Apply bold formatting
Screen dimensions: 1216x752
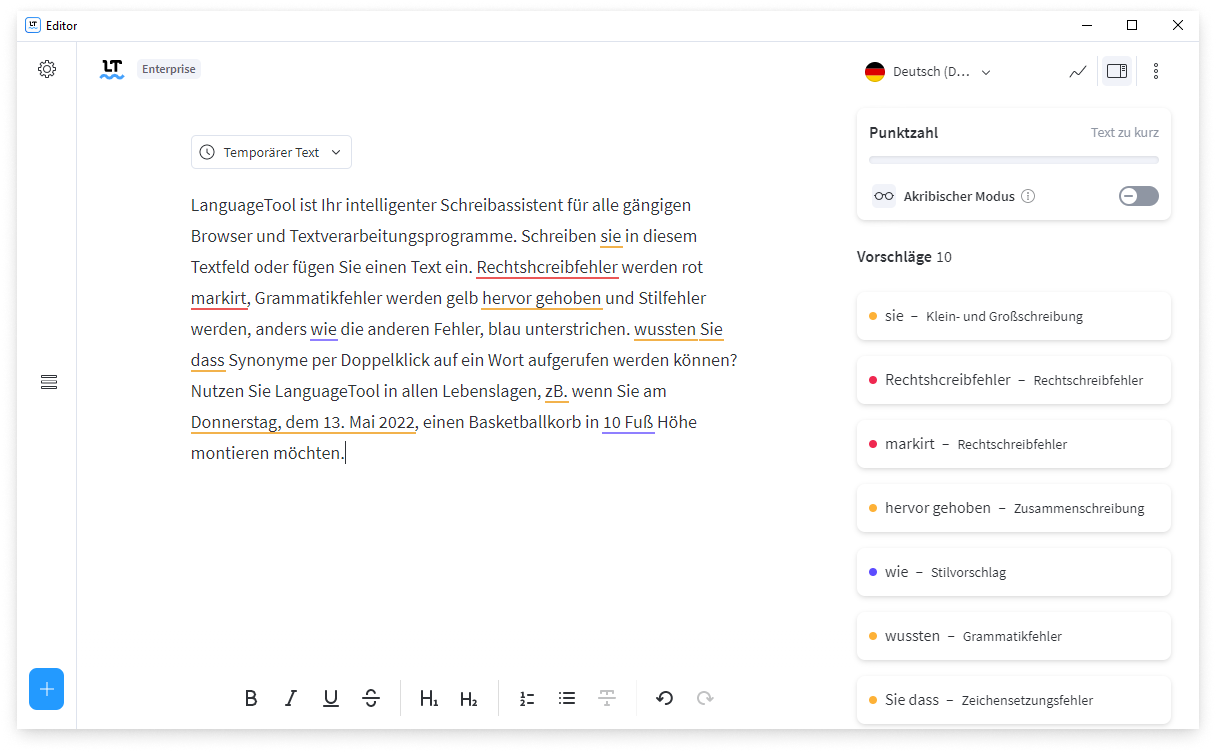point(251,698)
